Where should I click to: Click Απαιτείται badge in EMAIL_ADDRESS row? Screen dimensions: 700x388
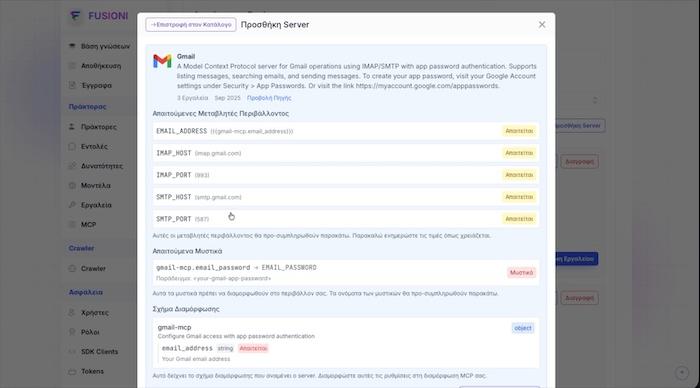tap(519, 131)
